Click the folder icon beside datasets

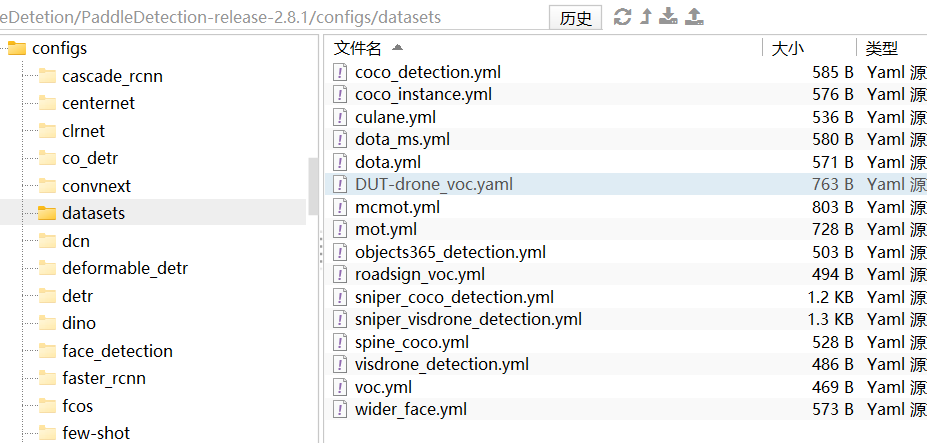coord(47,212)
